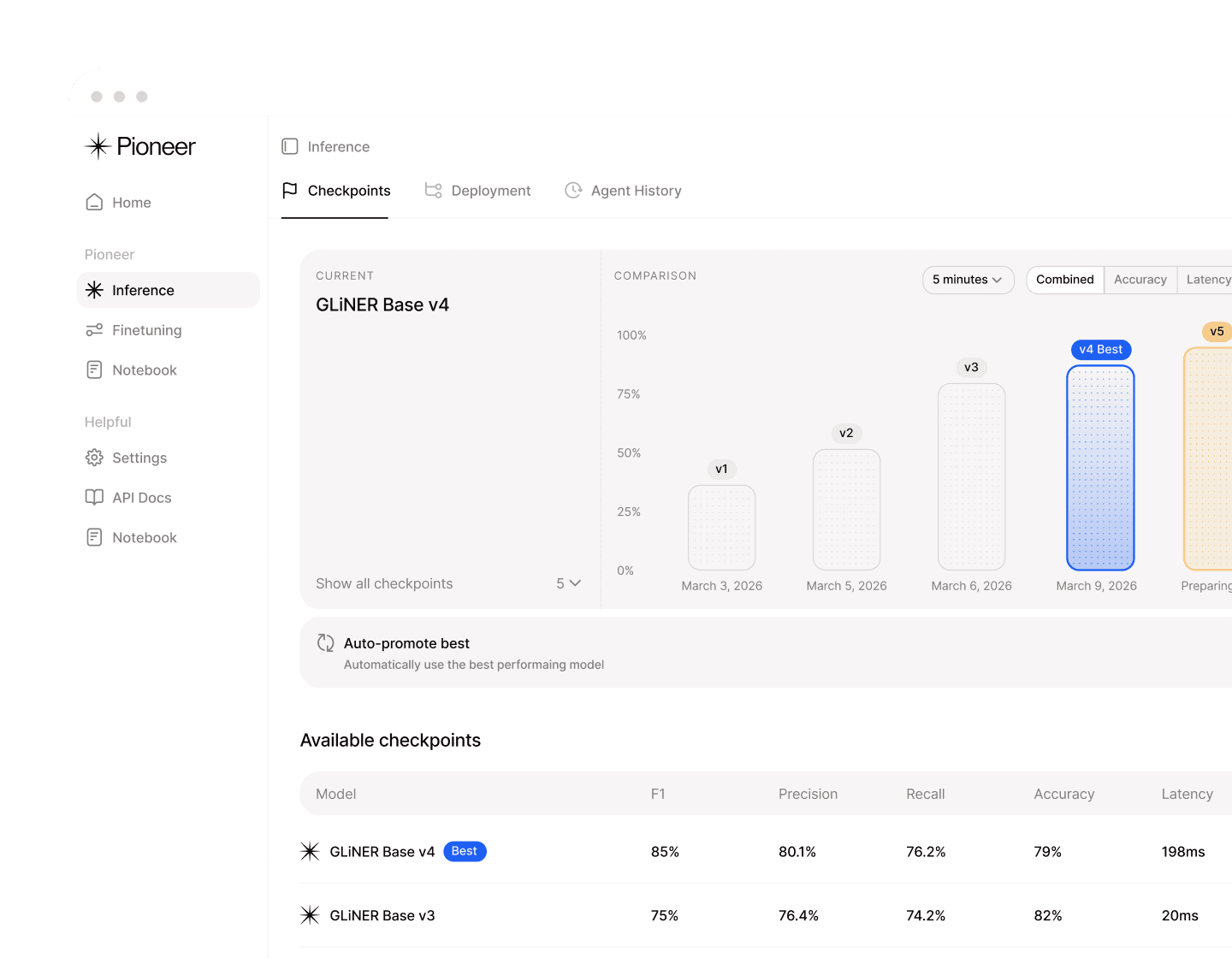Click the 76.4% precision value
This screenshot has width=1232, height=958.
(x=798, y=915)
